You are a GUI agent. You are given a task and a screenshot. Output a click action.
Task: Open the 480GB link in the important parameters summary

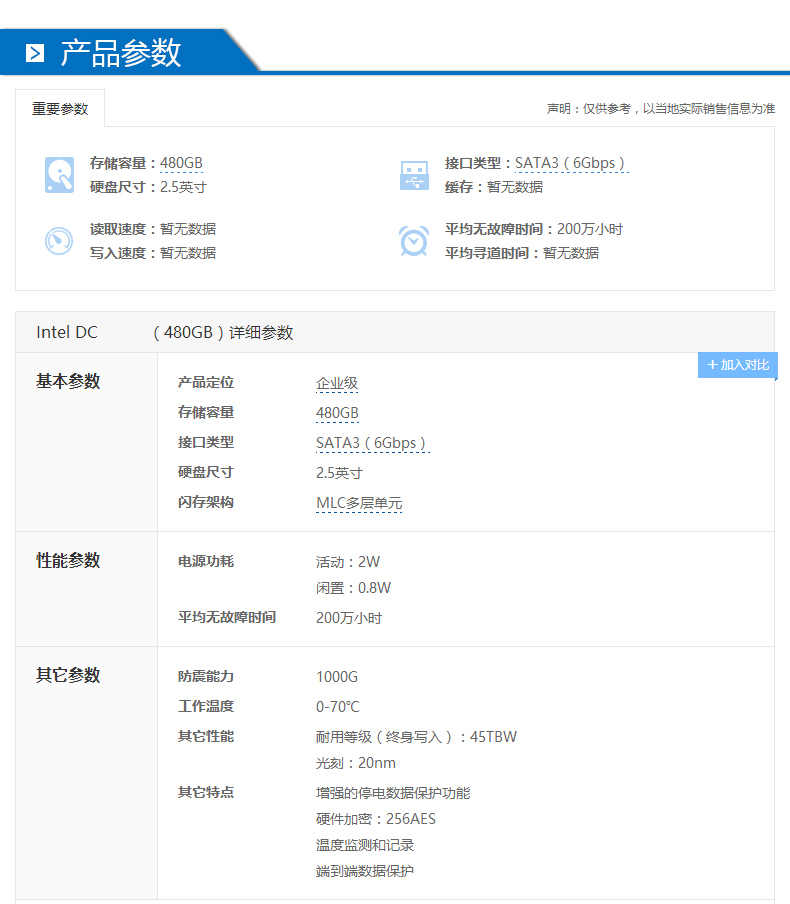pyautogui.click(x=181, y=163)
